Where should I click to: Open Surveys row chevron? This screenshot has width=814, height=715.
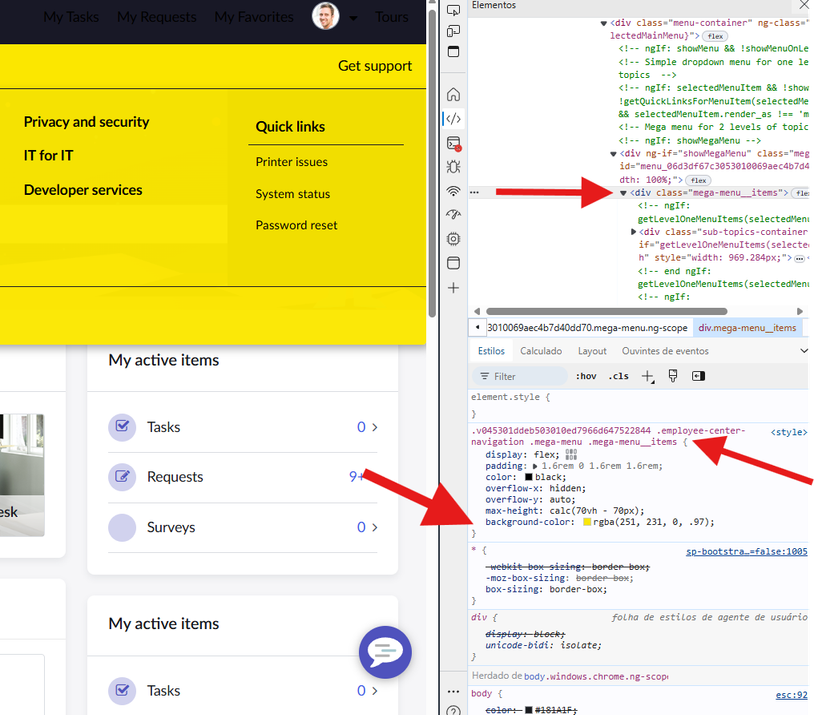pos(375,528)
